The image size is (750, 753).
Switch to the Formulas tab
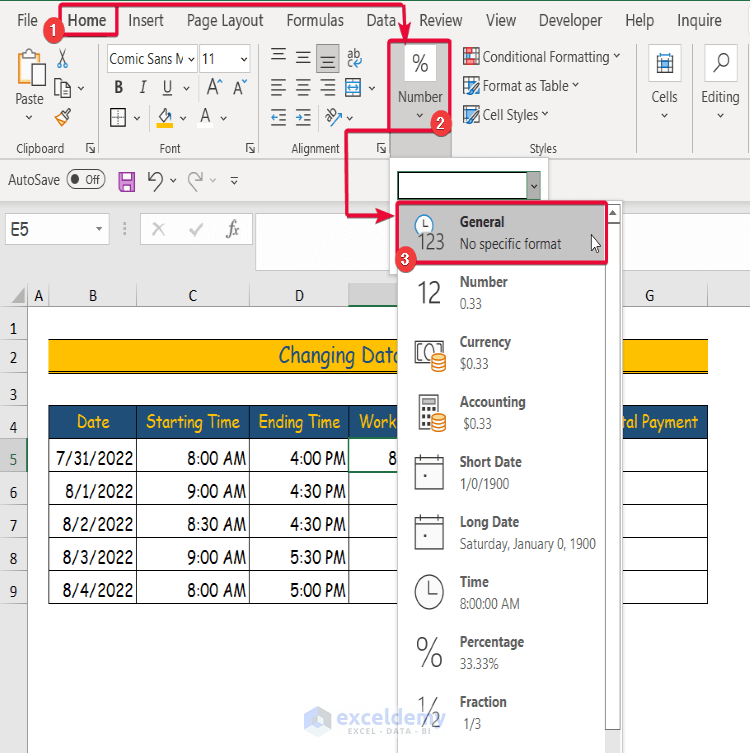click(315, 20)
